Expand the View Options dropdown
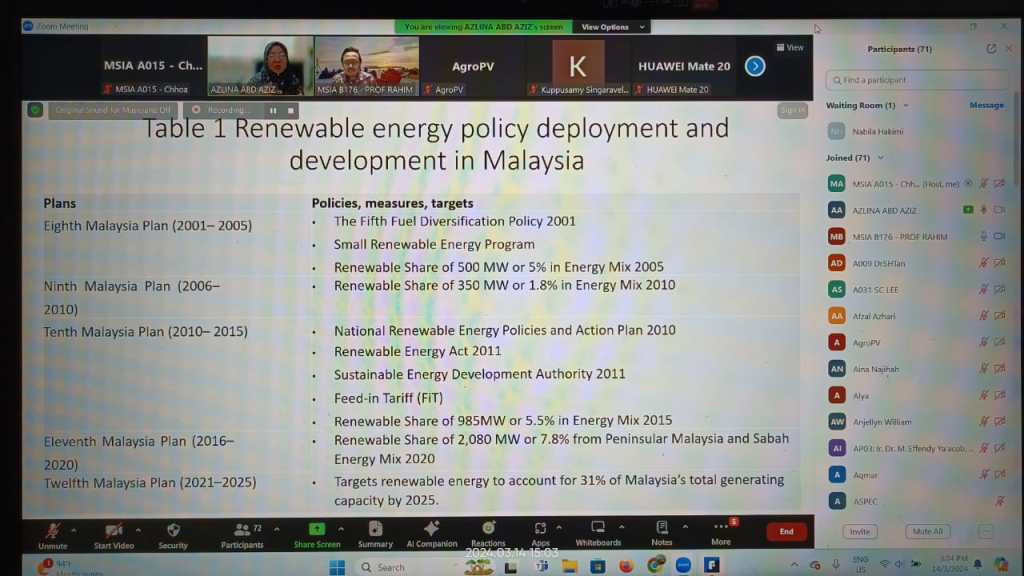Image resolution: width=1024 pixels, height=576 pixels. 612,27
